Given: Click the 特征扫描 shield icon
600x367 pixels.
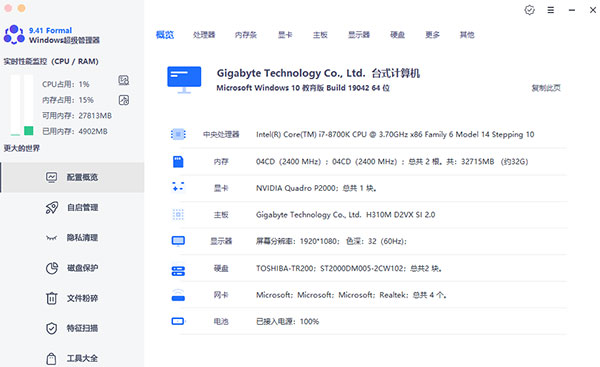Looking at the screenshot, I should click(x=52, y=328).
